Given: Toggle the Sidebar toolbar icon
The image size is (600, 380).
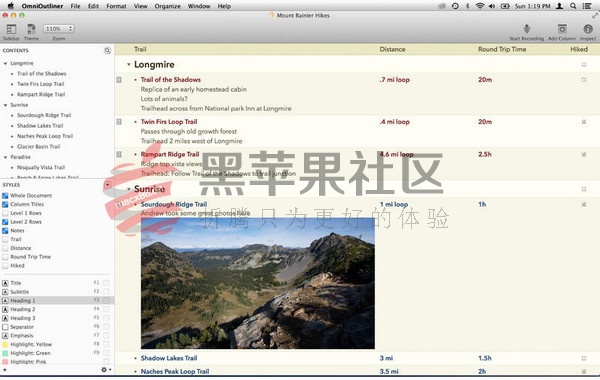Looking at the screenshot, I should pyautogui.click(x=11, y=29).
